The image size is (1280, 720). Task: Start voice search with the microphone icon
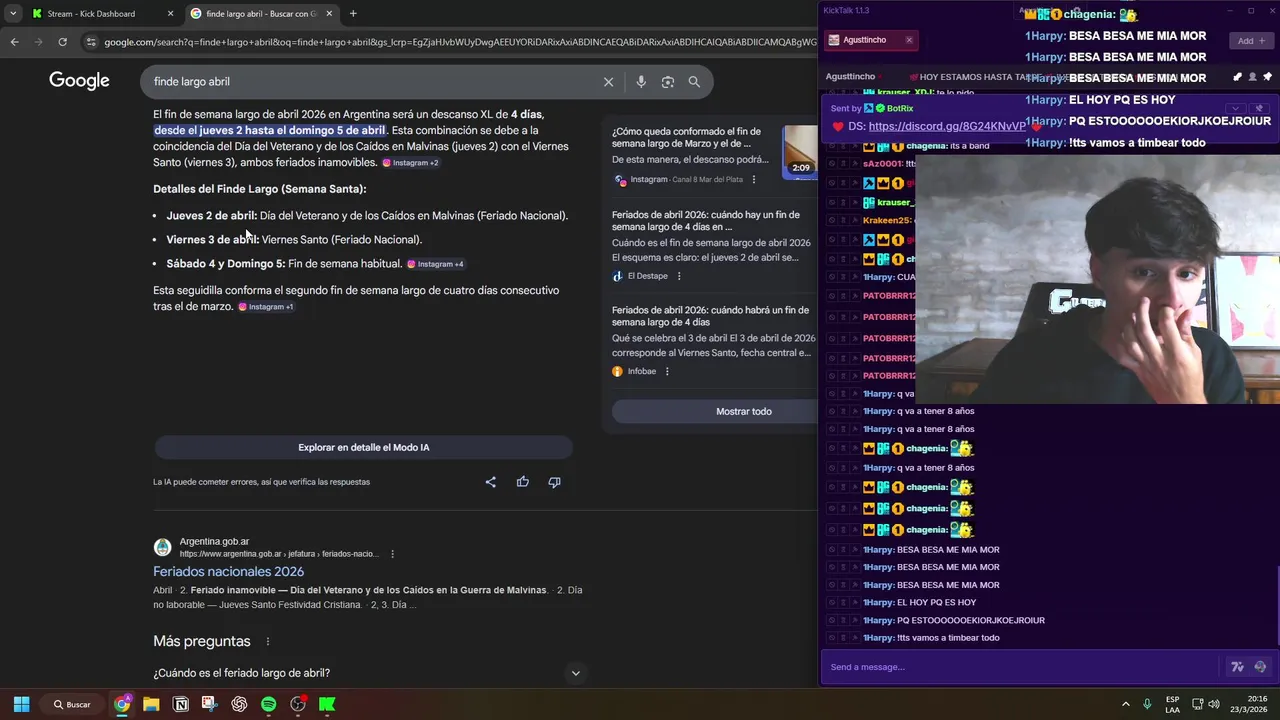pos(641,82)
